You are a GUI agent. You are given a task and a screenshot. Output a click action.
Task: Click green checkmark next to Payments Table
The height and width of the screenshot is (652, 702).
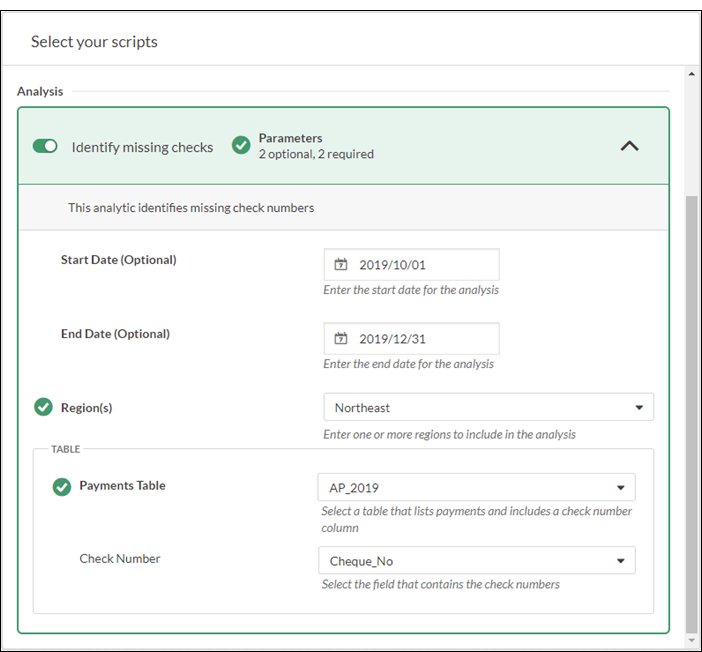click(62, 486)
